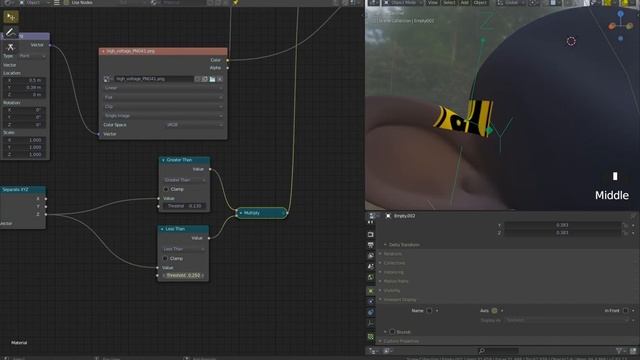Toggle the pin icon in node editor header
Screen dimensions: 640x360
click(x=236, y=2)
